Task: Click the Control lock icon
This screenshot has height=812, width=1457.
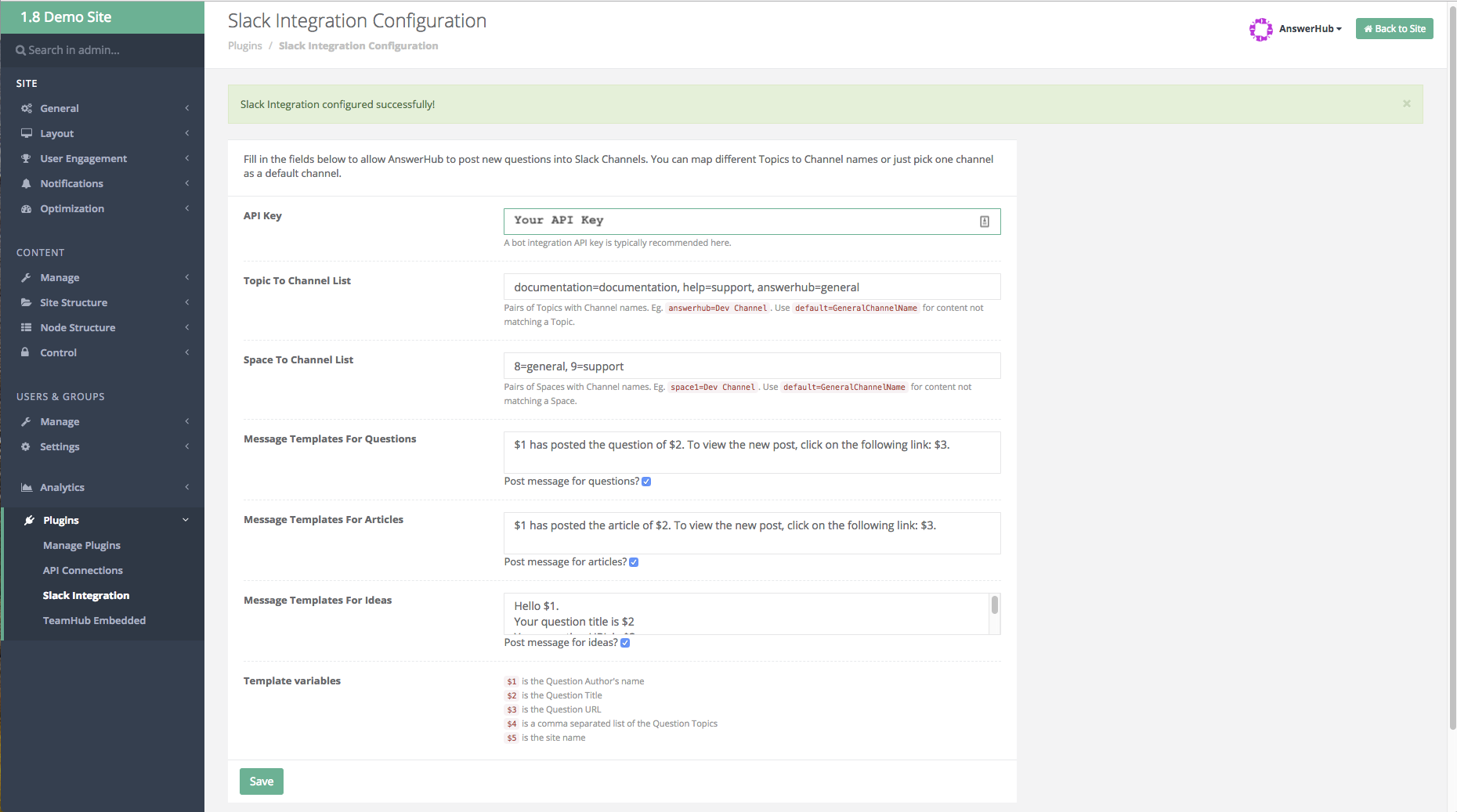Action: click(26, 352)
